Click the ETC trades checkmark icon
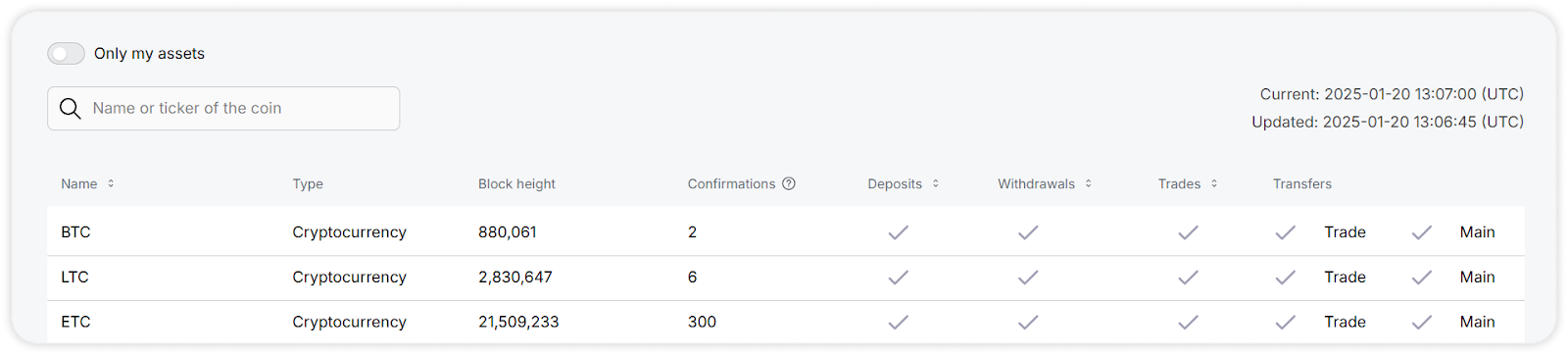 [1188, 322]
